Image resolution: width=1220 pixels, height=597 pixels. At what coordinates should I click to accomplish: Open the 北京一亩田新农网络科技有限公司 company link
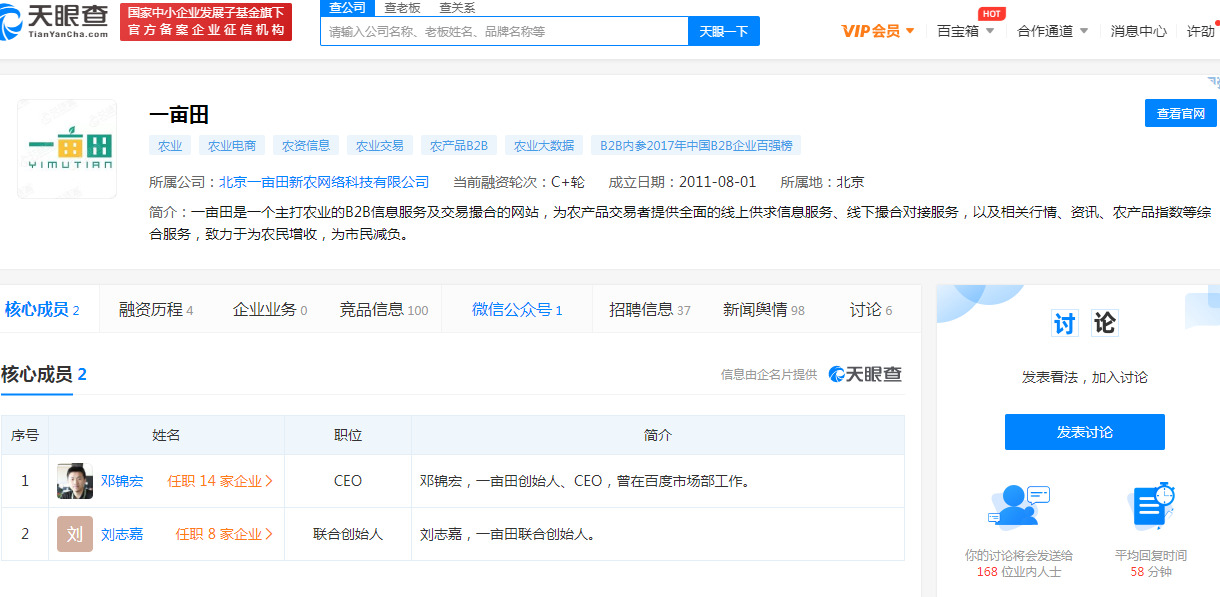324,182
